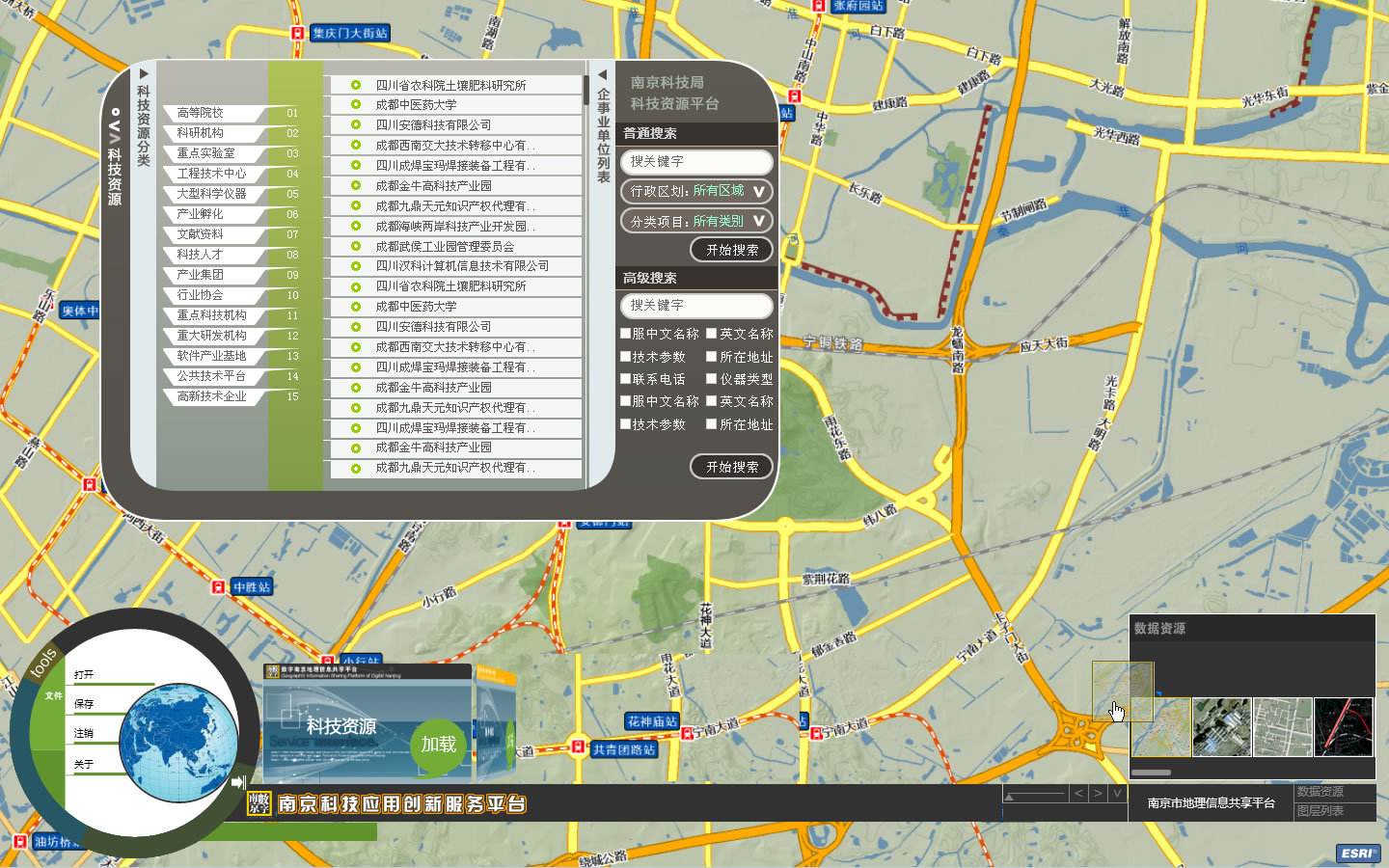Screen dimensions: 1389x868
Task: Tick the 仪器类型 checkbox
Action: point(712,379)
